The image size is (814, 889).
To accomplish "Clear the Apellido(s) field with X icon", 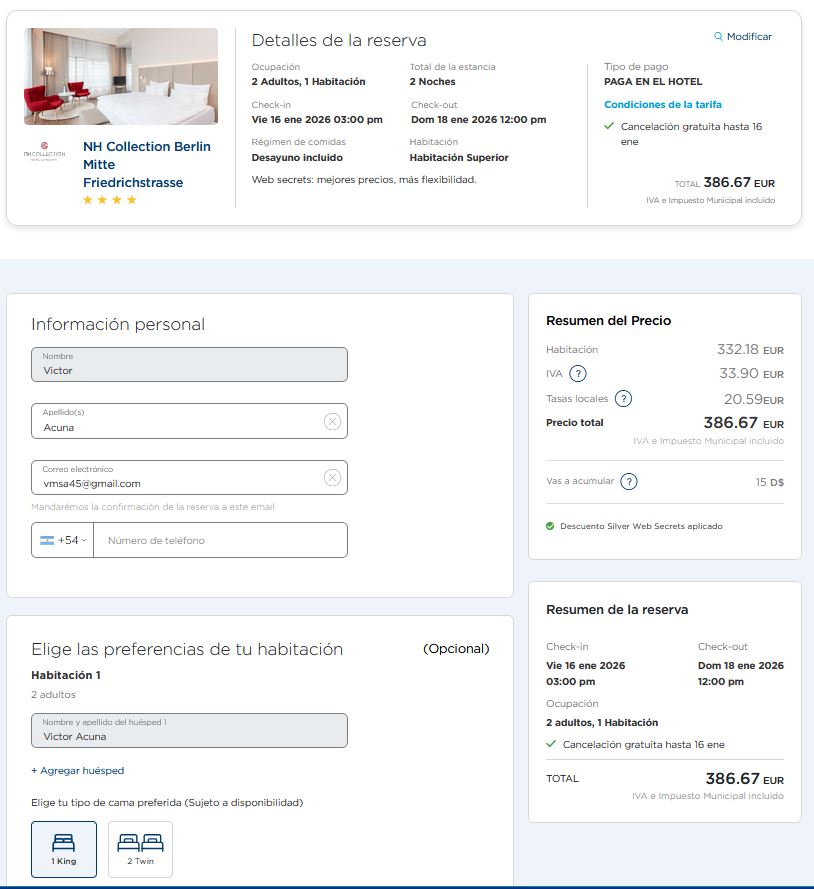I will click(332, 422).
